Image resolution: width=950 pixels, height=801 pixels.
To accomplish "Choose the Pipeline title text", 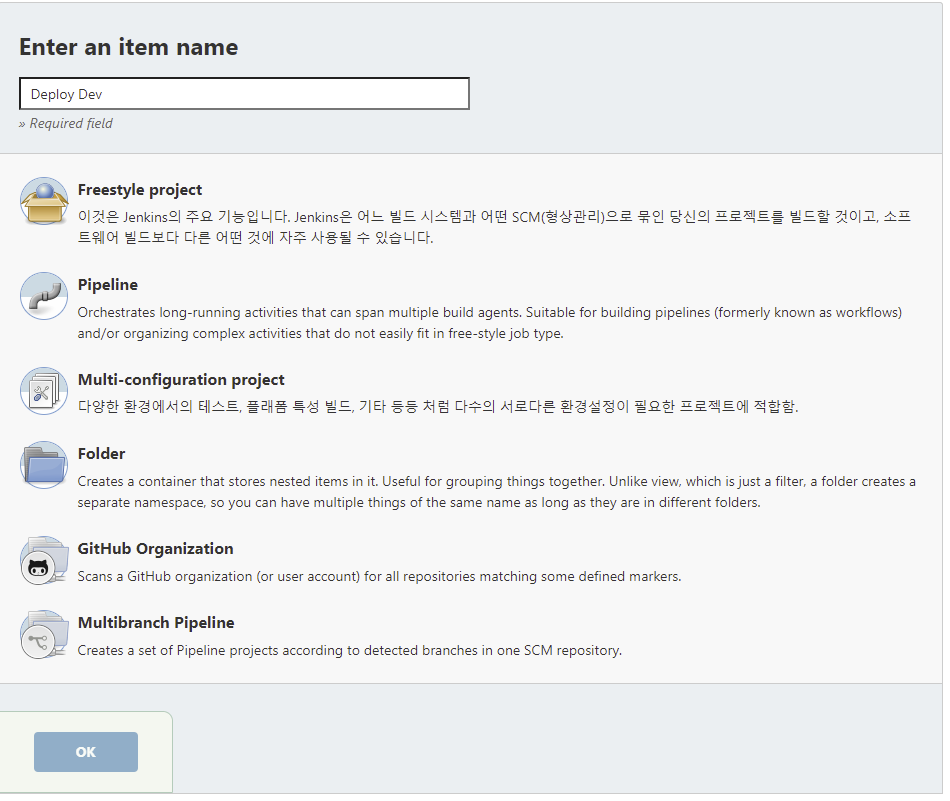I will point(108,285).
